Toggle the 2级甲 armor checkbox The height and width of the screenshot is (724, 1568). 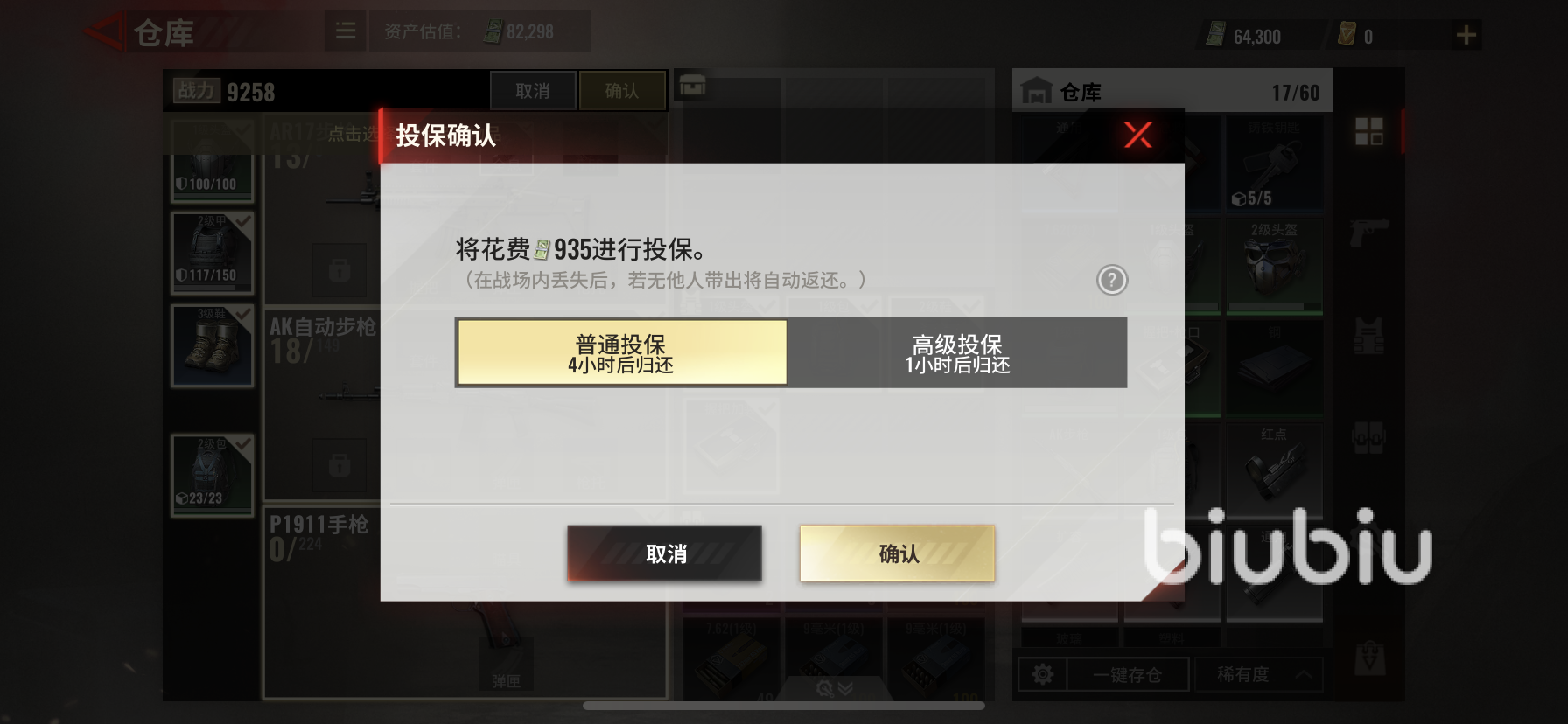242,222
